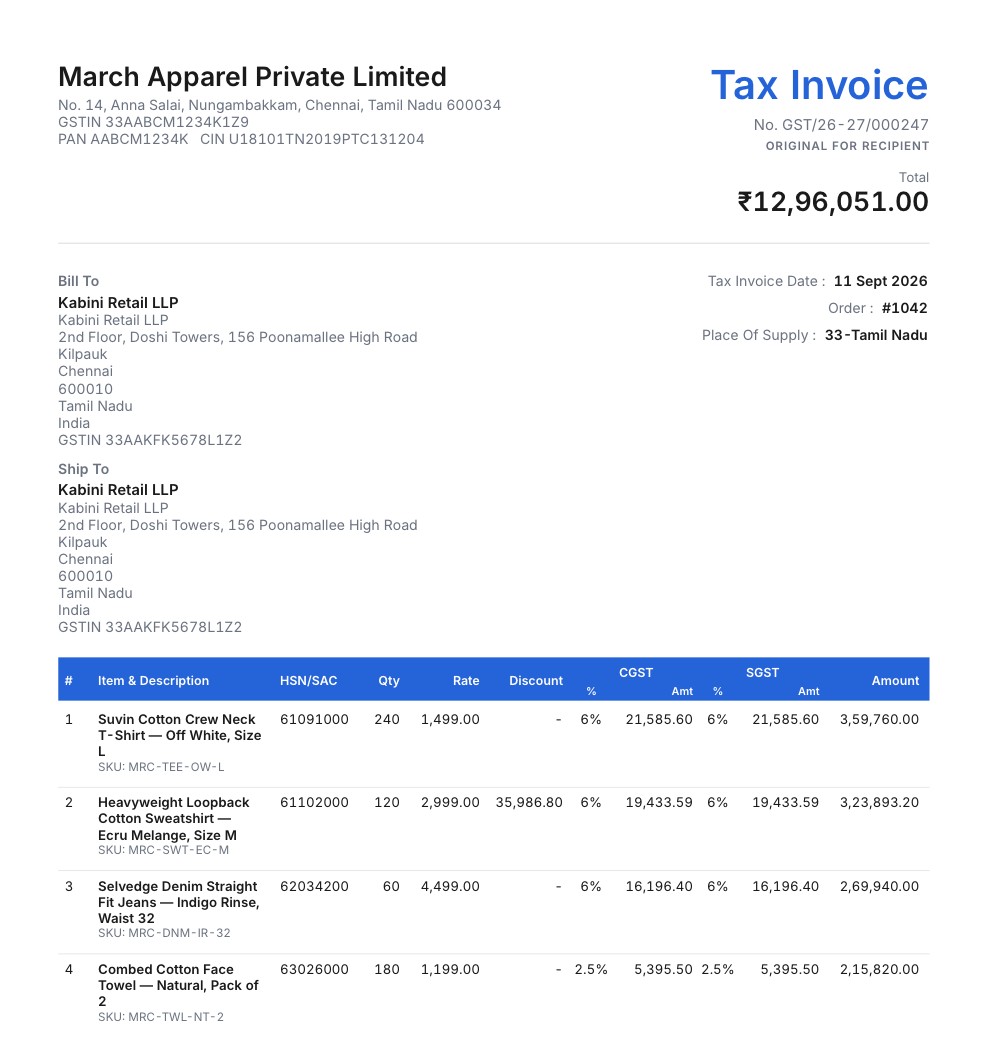The image size is (989, 1050).
Task: Click the amount 2,15,820.00
Action: pos(879,969)
